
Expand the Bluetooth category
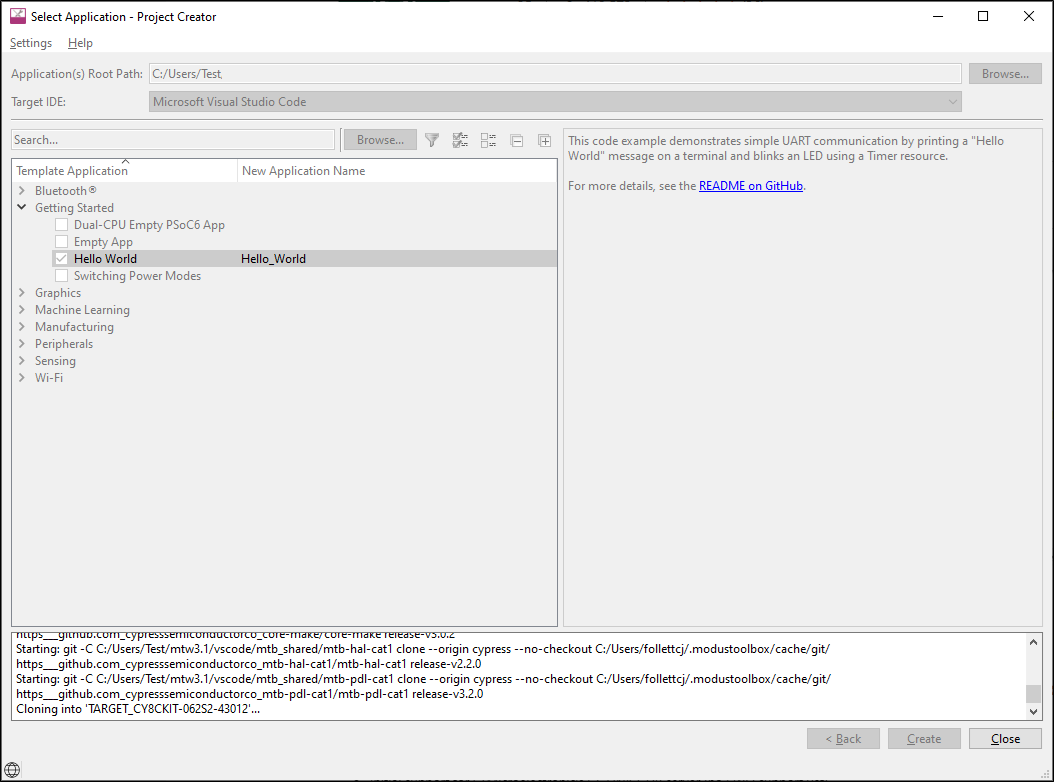tap(22, 191)
